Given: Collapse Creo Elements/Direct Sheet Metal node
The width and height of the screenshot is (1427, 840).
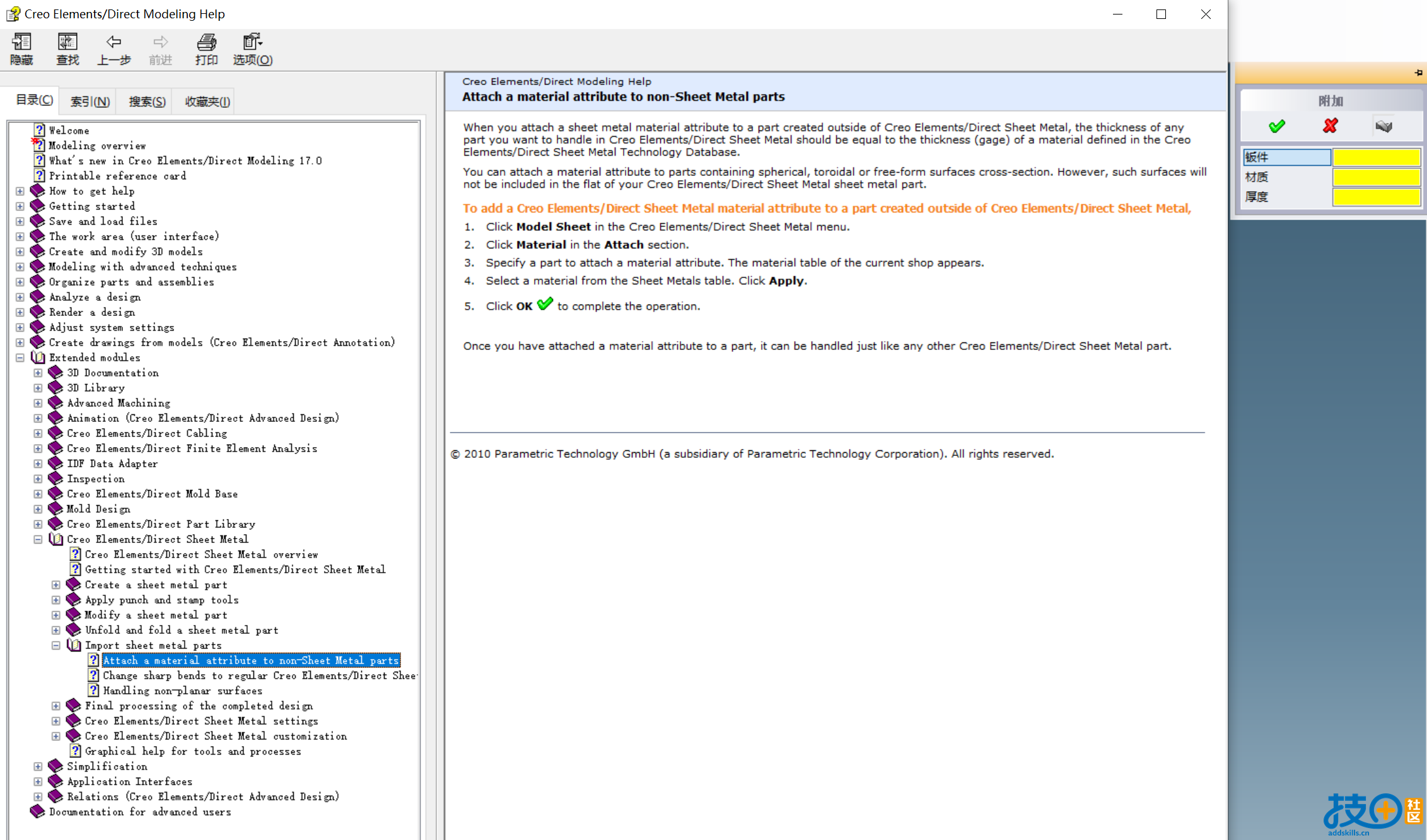Looking at the screenshot, I should point(38,539).
